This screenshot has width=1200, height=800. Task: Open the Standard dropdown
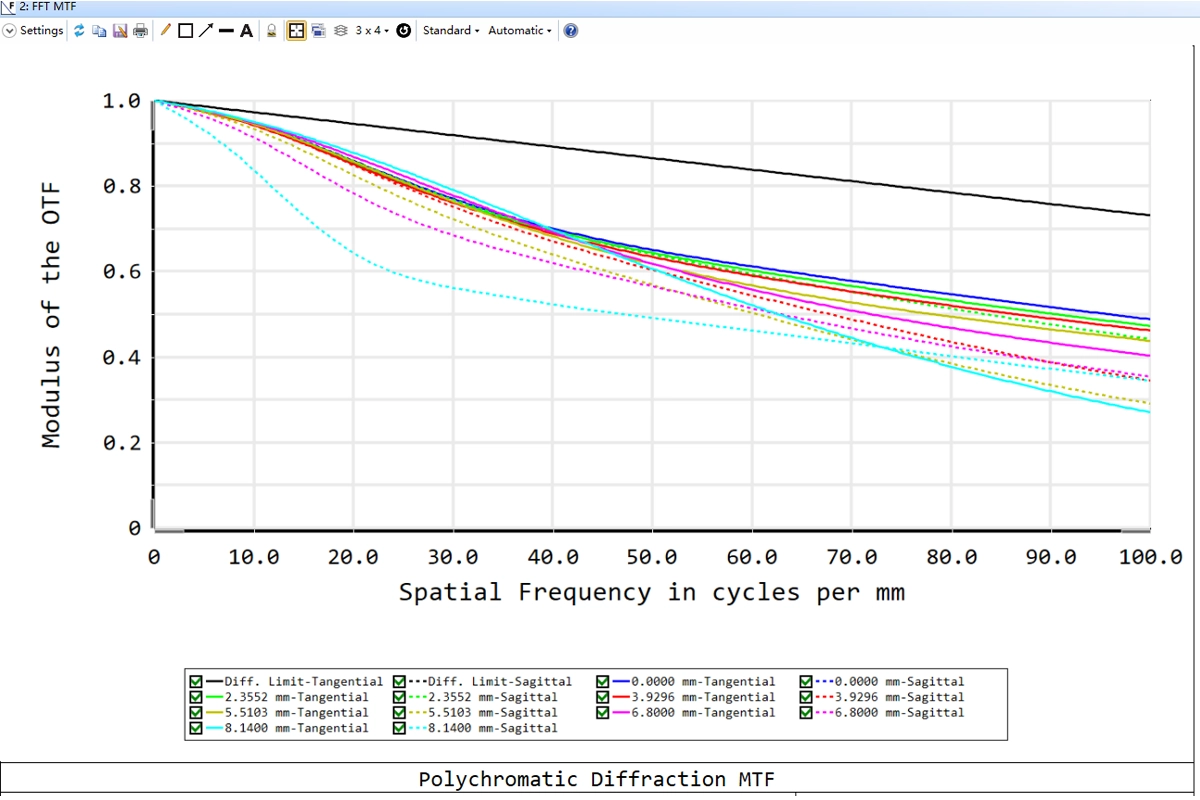[450, 31]
